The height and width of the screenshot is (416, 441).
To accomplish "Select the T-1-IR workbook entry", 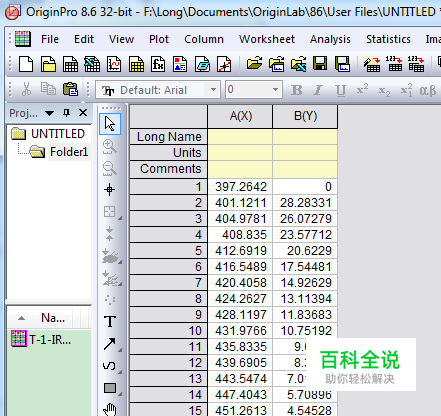I will tap(50, 339).
